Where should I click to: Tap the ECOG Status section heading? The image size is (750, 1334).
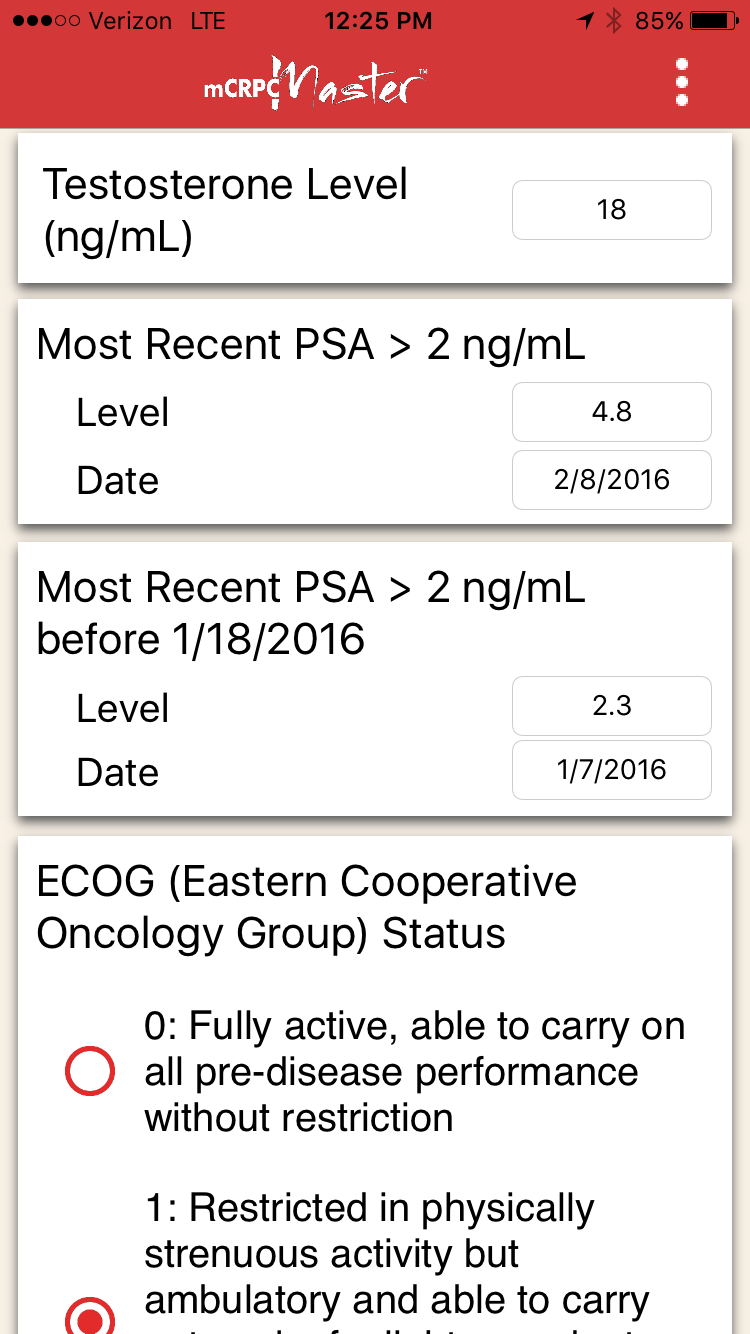pyautogui.click(x=306, y=907)
